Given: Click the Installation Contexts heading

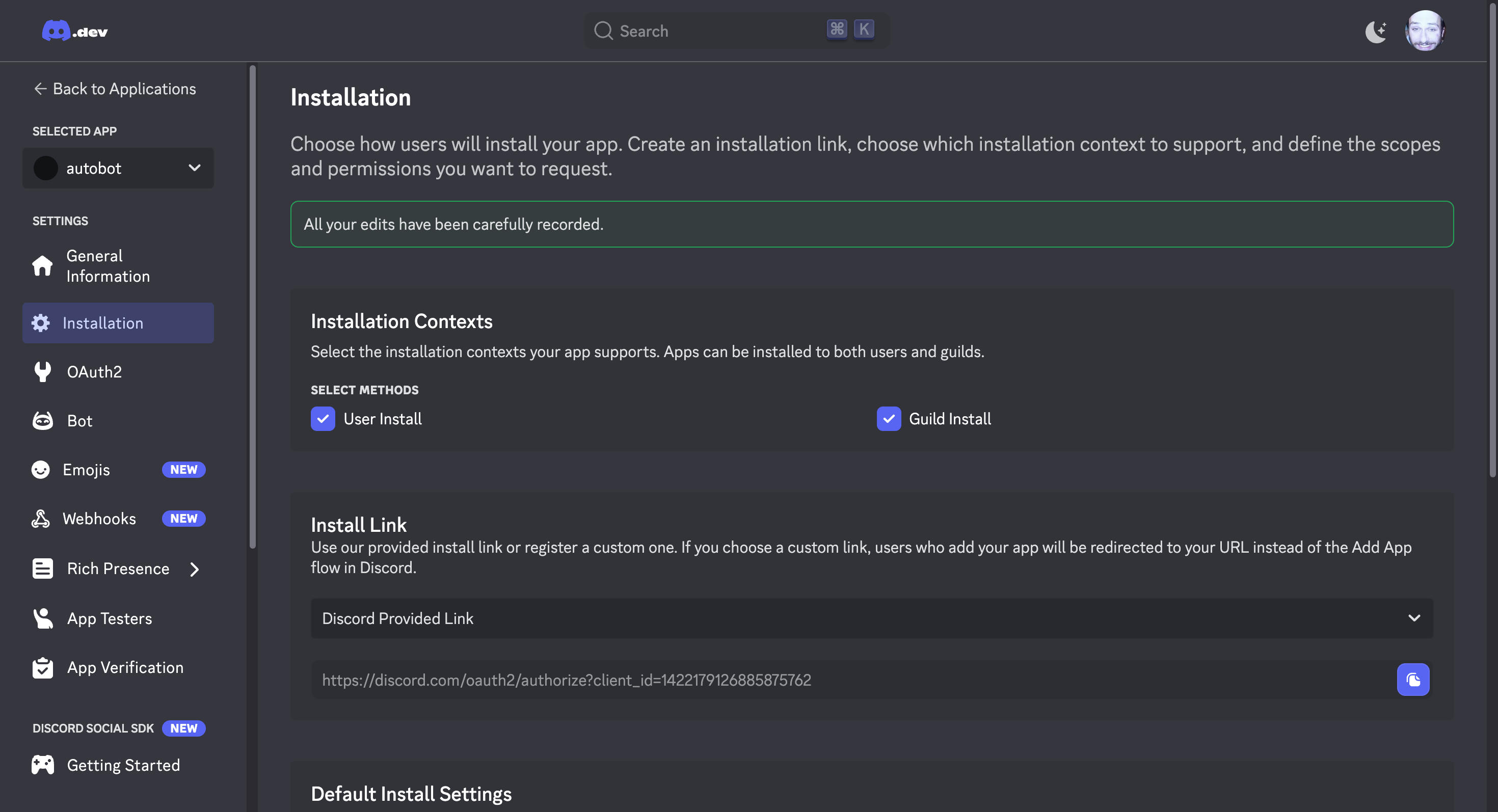Looking at the screenshot, I should point(402,321).
